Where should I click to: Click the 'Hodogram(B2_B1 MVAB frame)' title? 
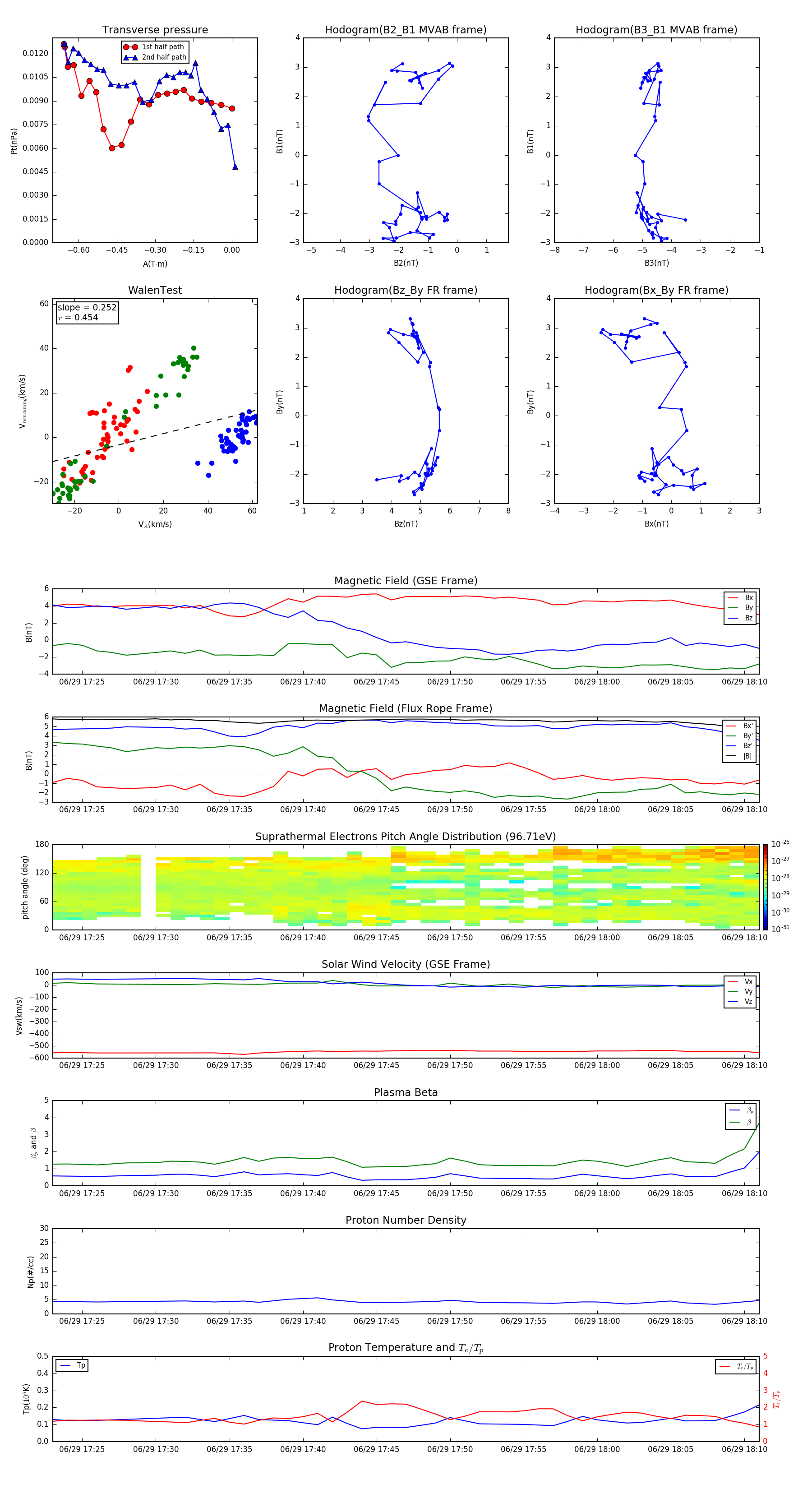pos(406,30)
